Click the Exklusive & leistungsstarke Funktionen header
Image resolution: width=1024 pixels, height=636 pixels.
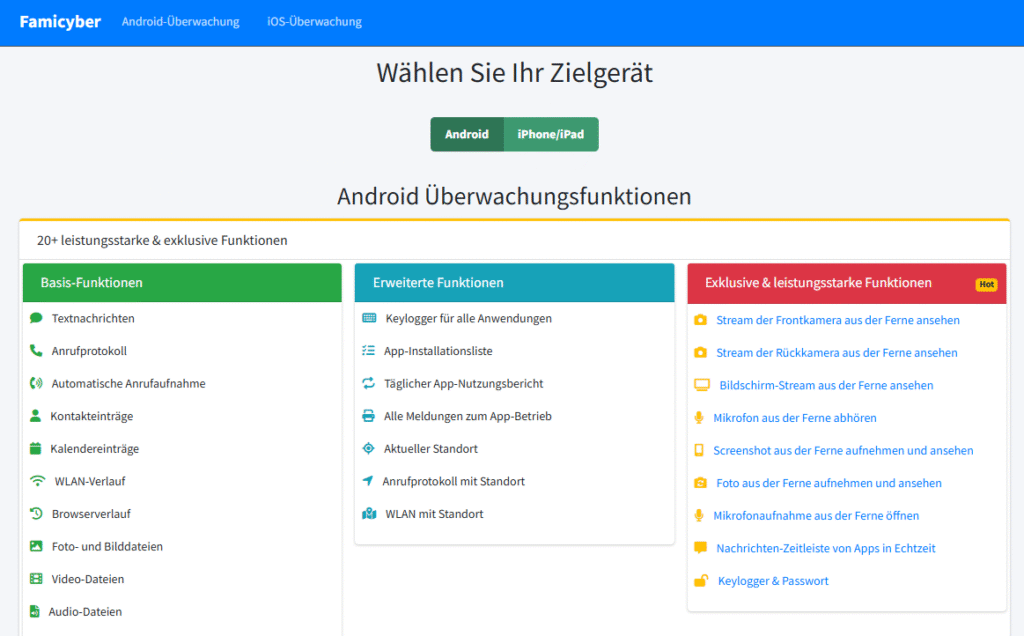coord(847,283)
